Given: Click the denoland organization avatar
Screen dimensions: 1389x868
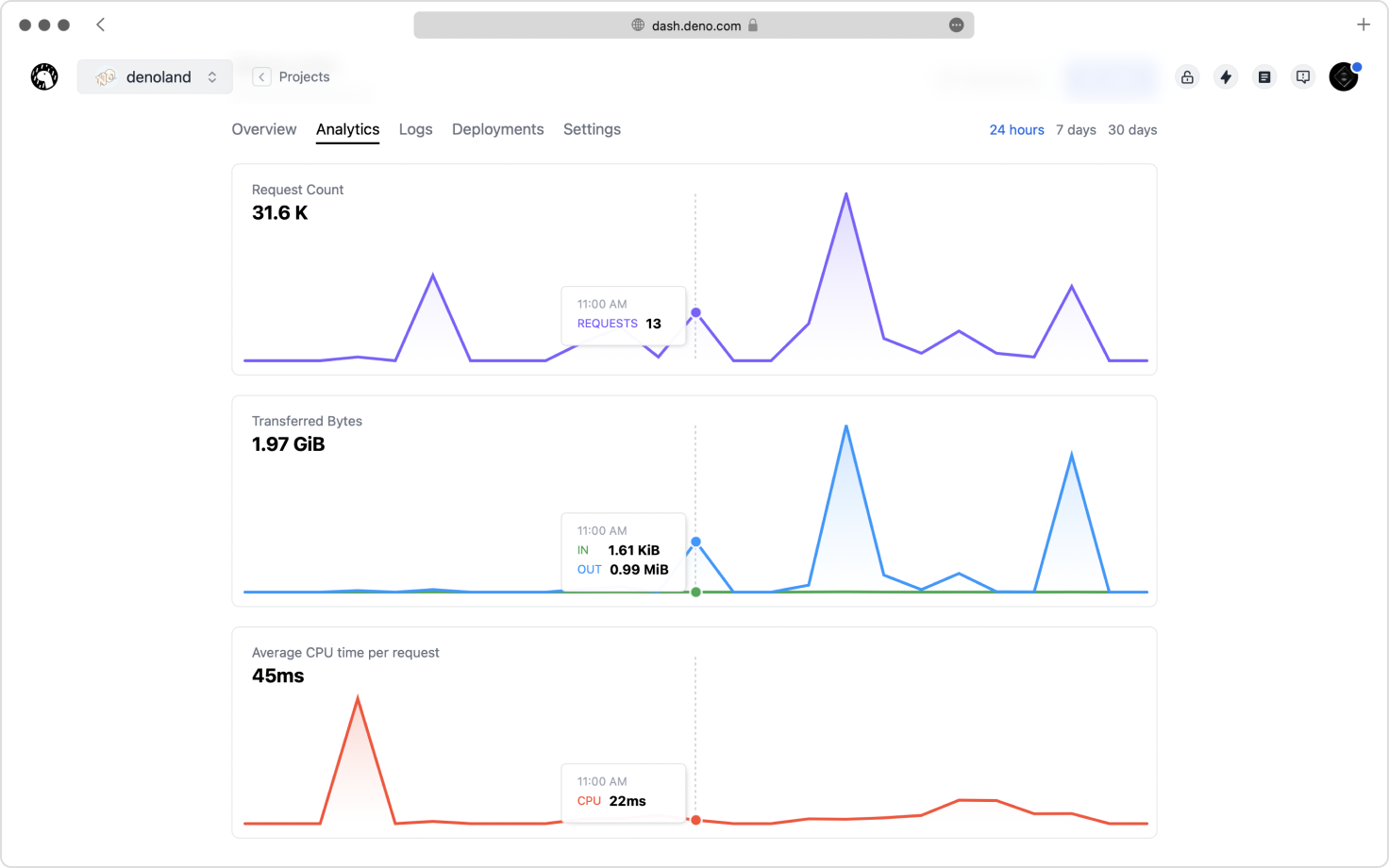Looking at the screenshot, I should click(x=104, y=76).
